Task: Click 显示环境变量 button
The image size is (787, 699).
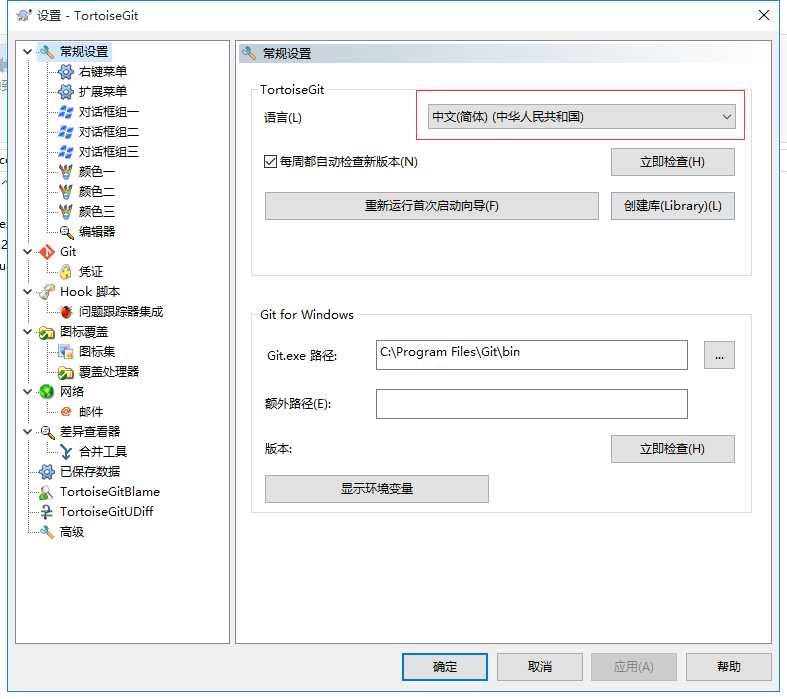Action: coord(376,489)
